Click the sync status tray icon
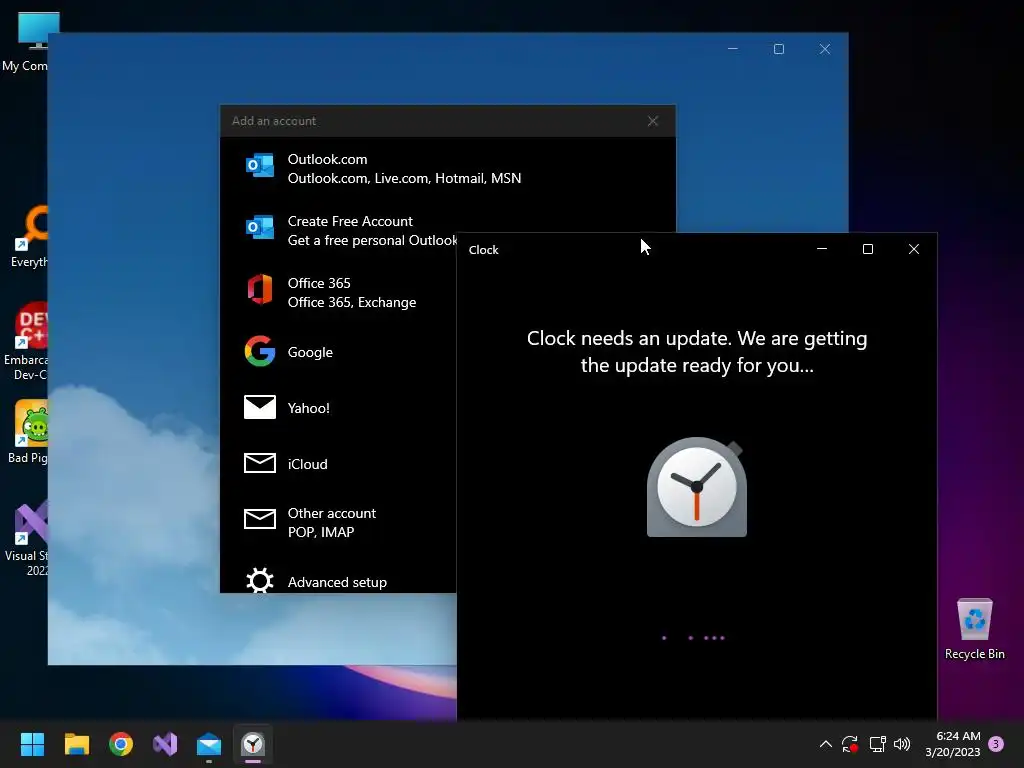The height and width of the screenshot is (768, 1024). coord(850,744)
